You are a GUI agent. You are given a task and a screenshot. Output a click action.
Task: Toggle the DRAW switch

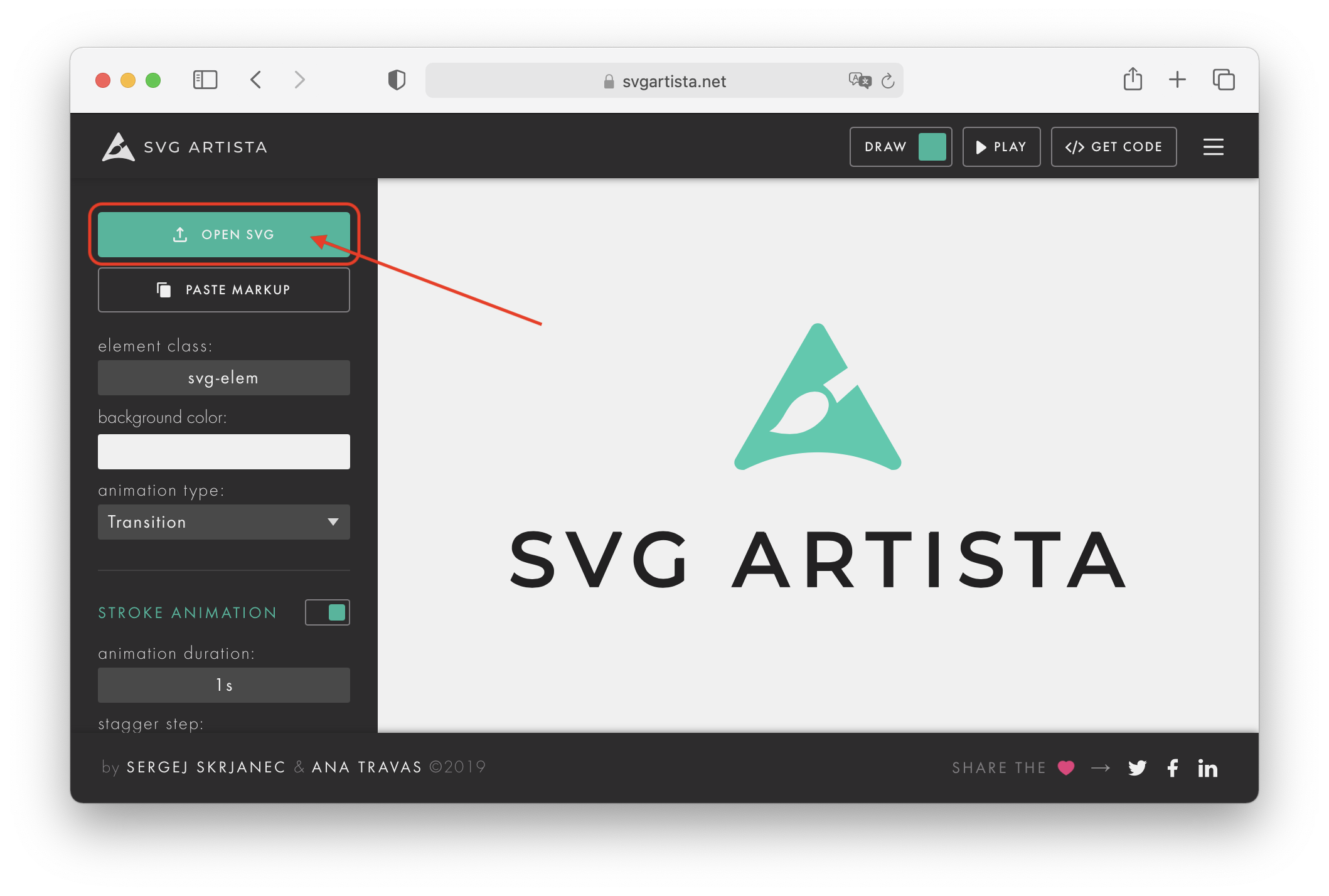click(932, 147)
